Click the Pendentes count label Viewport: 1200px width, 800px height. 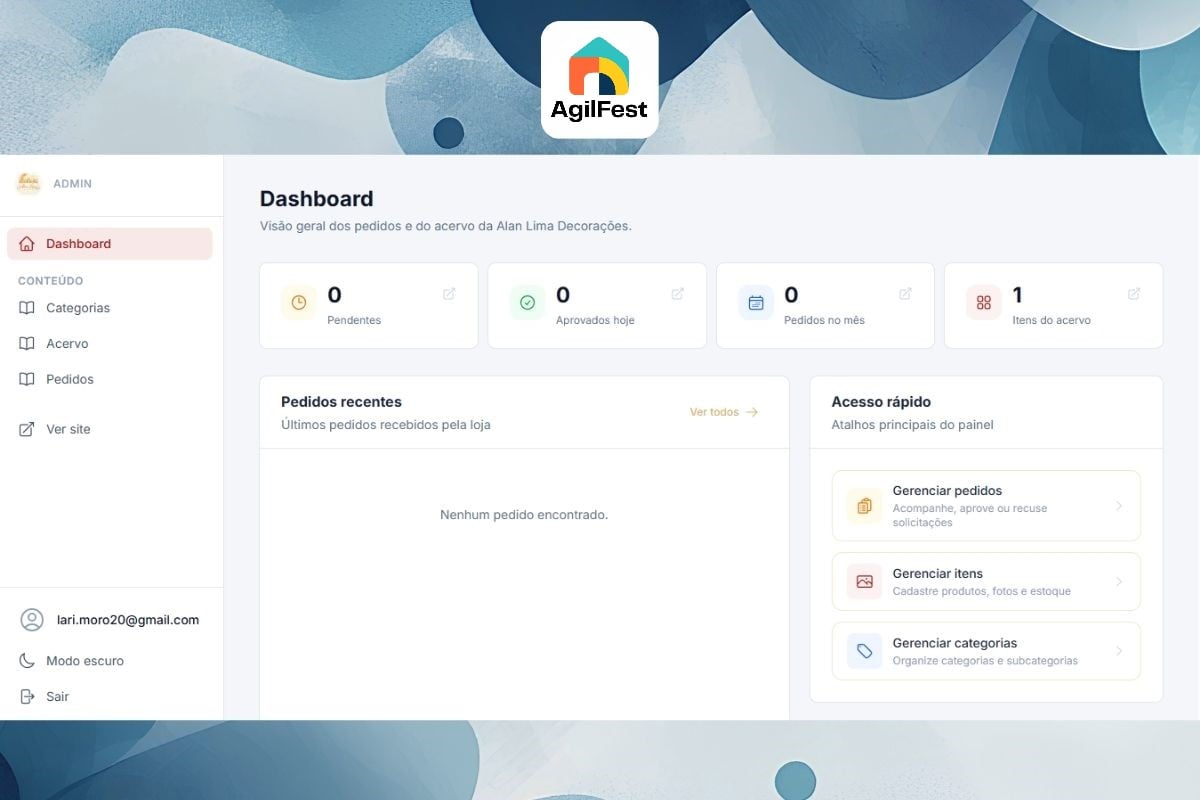point(354,320)
